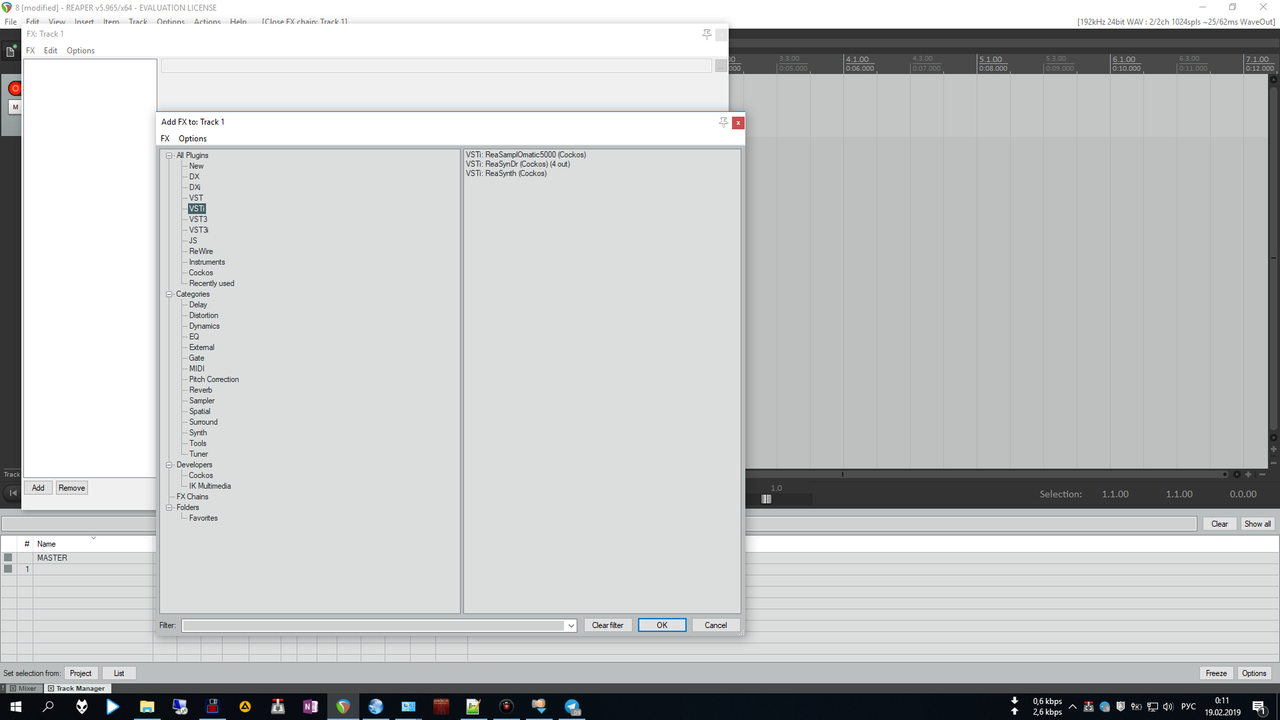The height and width of the screenshot is (720, 1280).
Task: Click the РУС language indicator
Action: pos(1189,706)
